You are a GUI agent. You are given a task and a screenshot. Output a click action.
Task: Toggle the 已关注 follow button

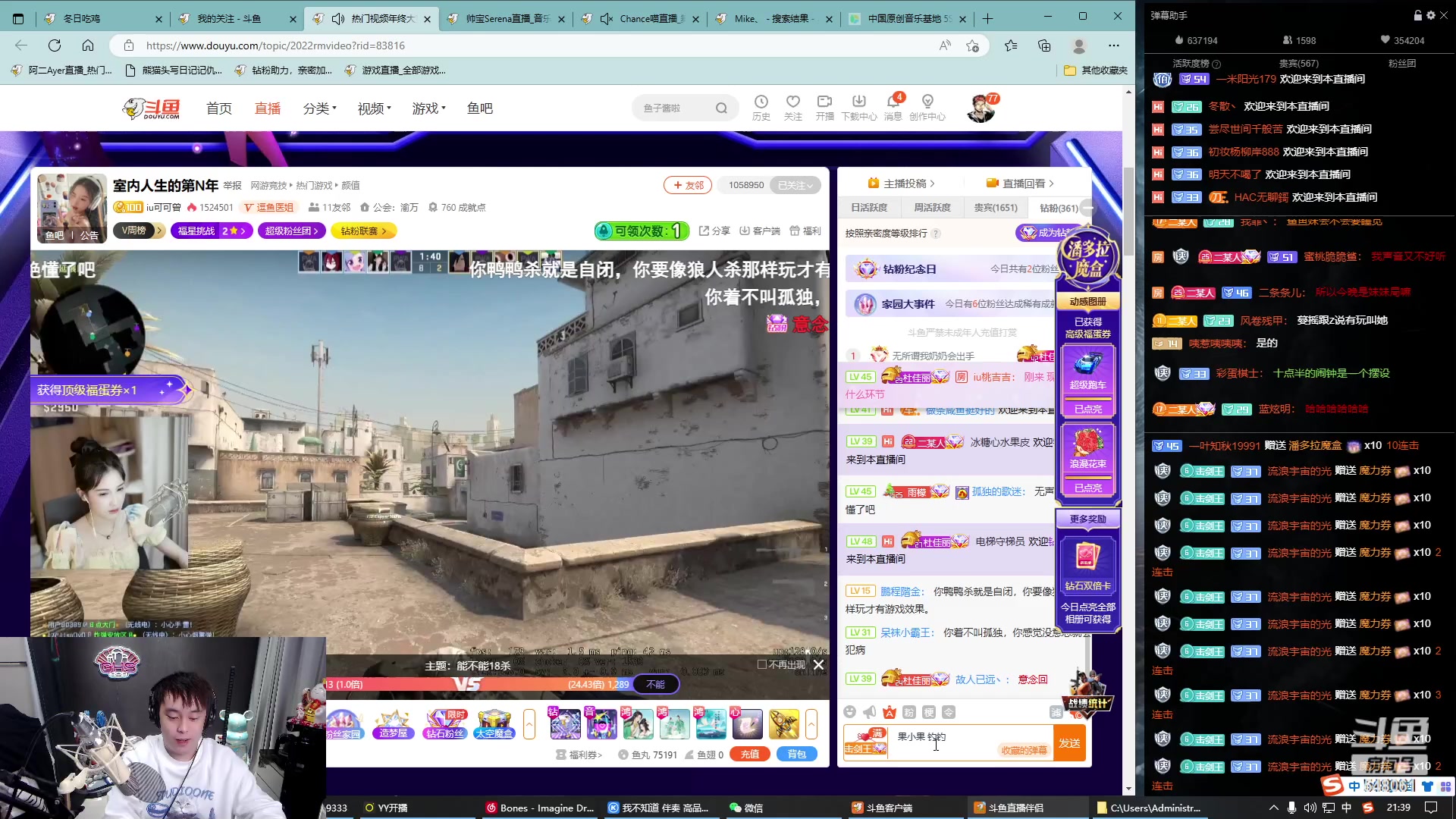point(795,185)
